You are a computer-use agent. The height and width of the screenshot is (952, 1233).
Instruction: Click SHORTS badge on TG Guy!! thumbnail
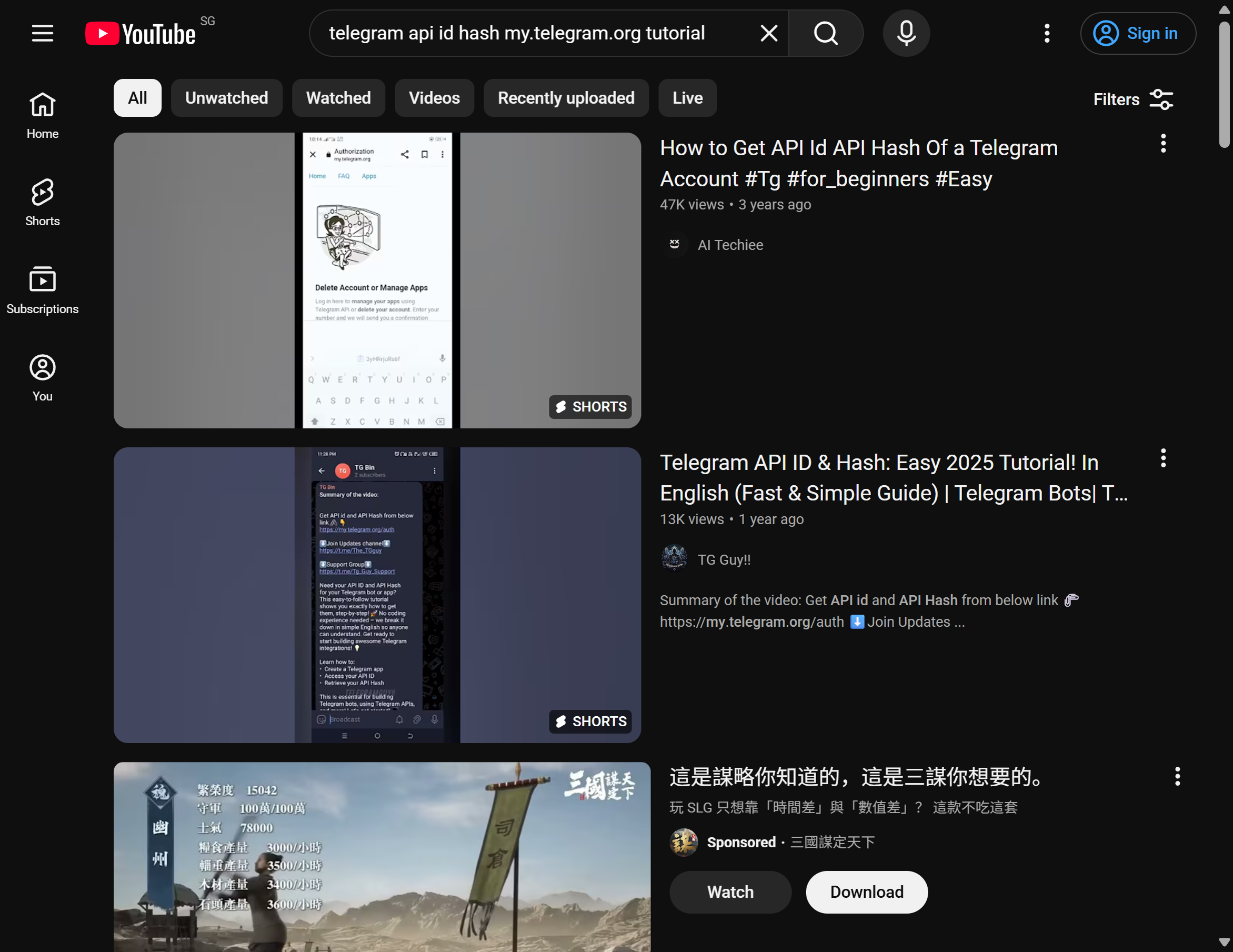click(590, 721)
